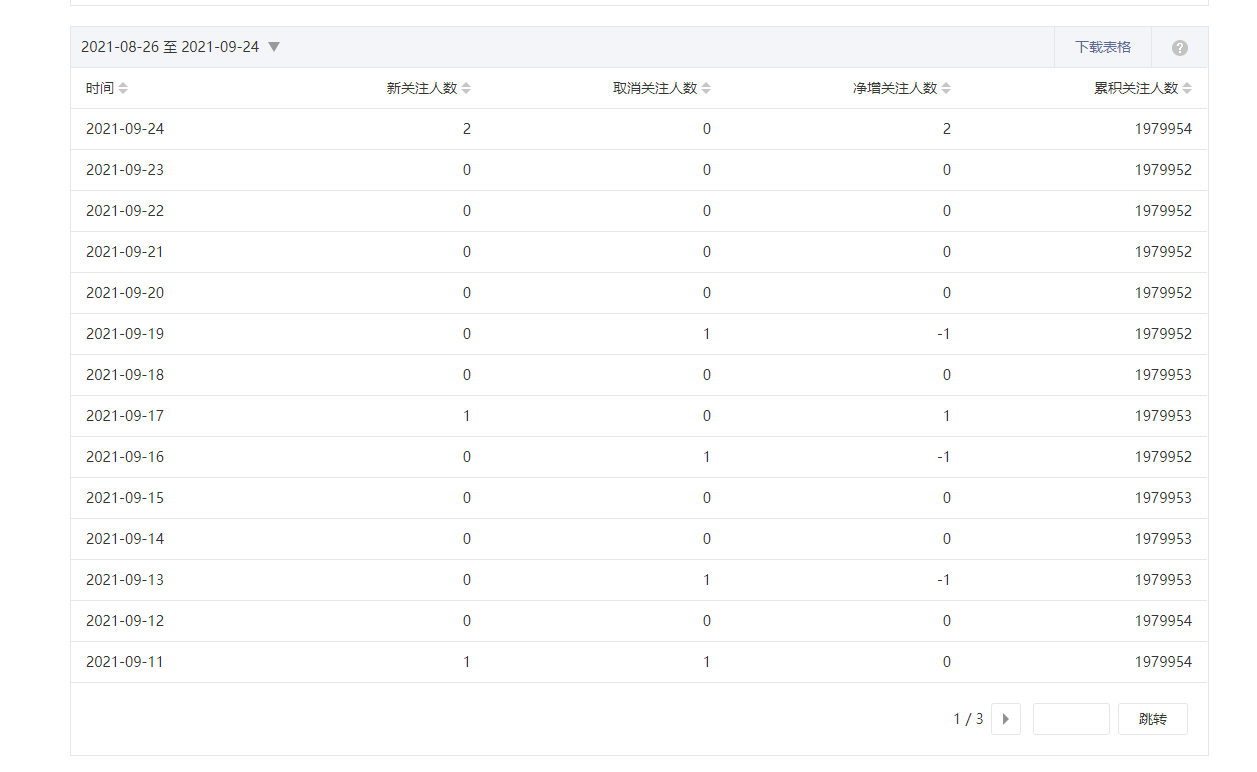Click the 新关注人数 header label
The image size is (1257, 772).
422,88
